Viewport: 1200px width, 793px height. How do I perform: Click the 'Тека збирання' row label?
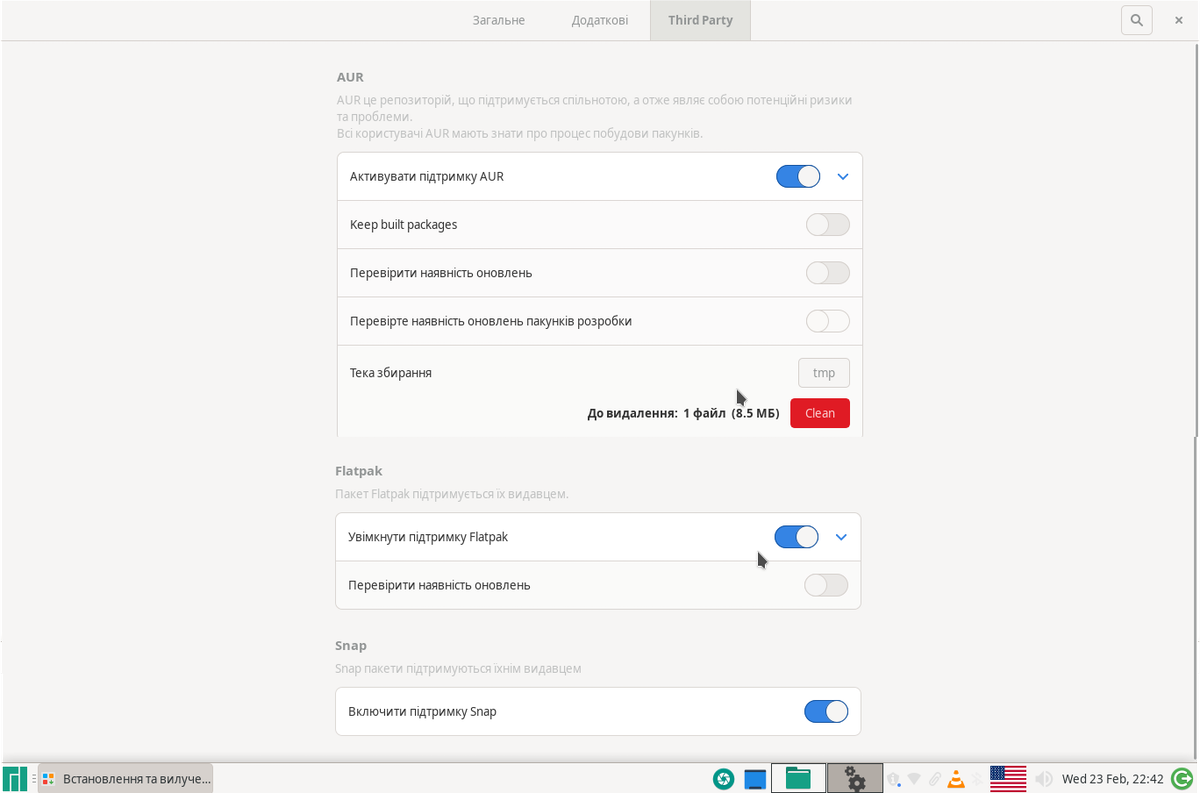click(391, 373)
